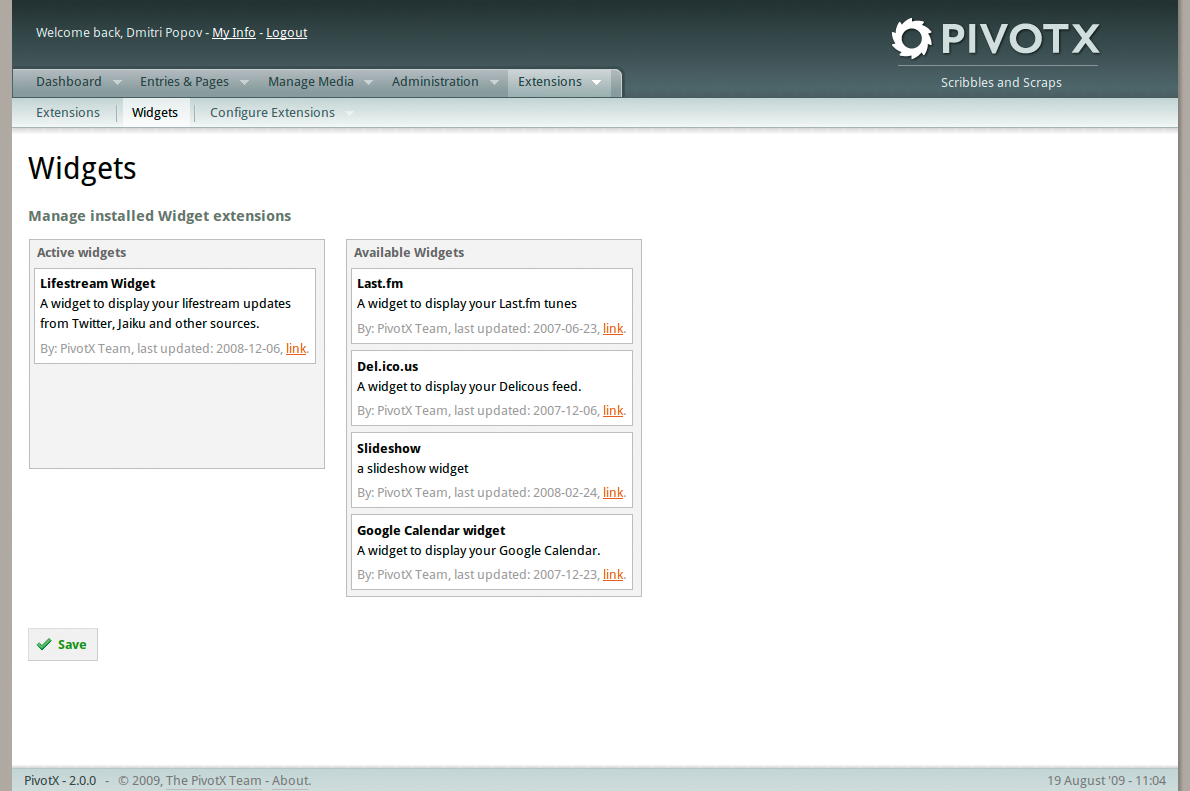
Task: Open the Configure Extensions sub-tab
Action: [x=272, y=112]
